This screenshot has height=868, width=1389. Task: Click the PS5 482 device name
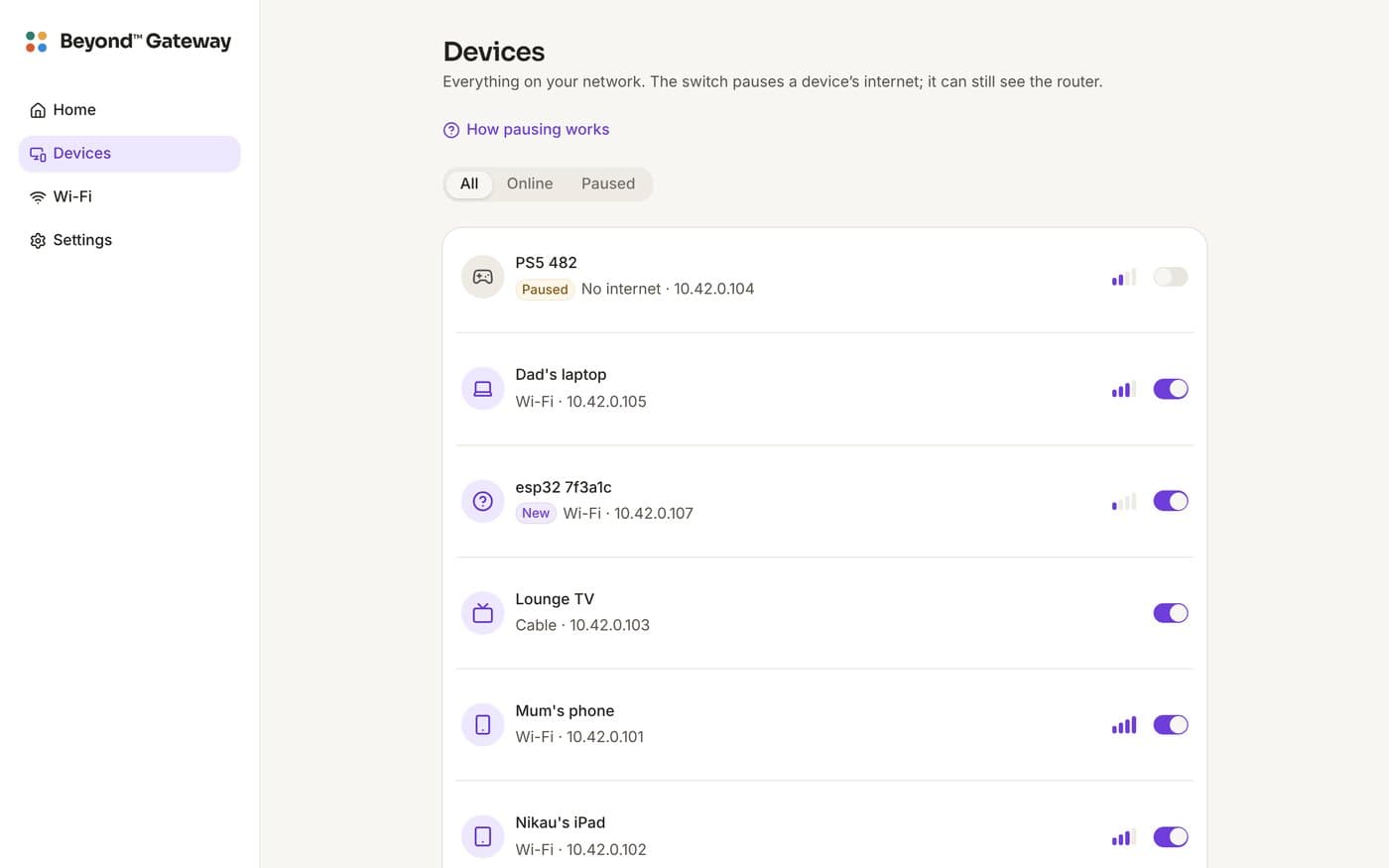(547, 263)
